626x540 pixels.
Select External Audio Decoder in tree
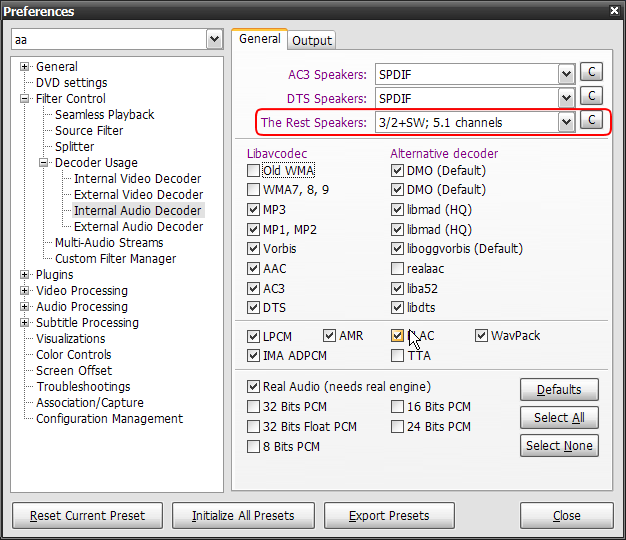point(138,227)
